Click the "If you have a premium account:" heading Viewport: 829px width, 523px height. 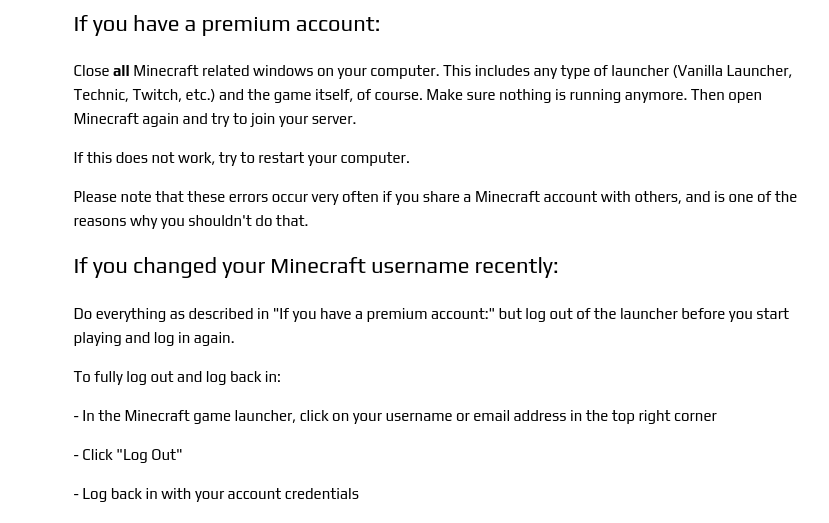[227, 24]
